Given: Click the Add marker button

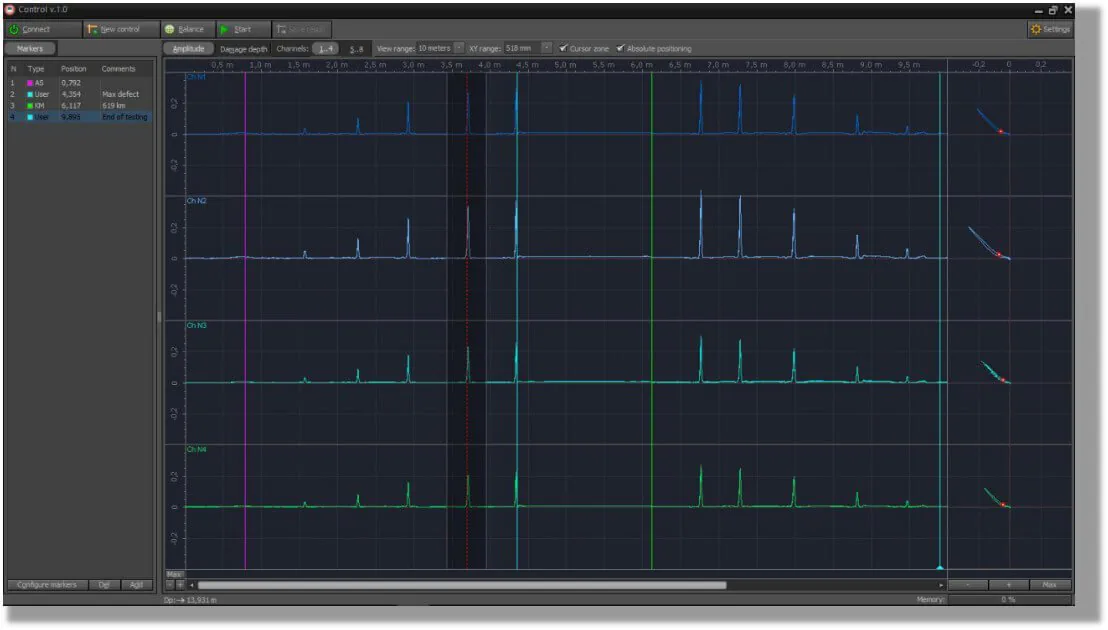Looking at the screenshot, I should tap(136, 585).
